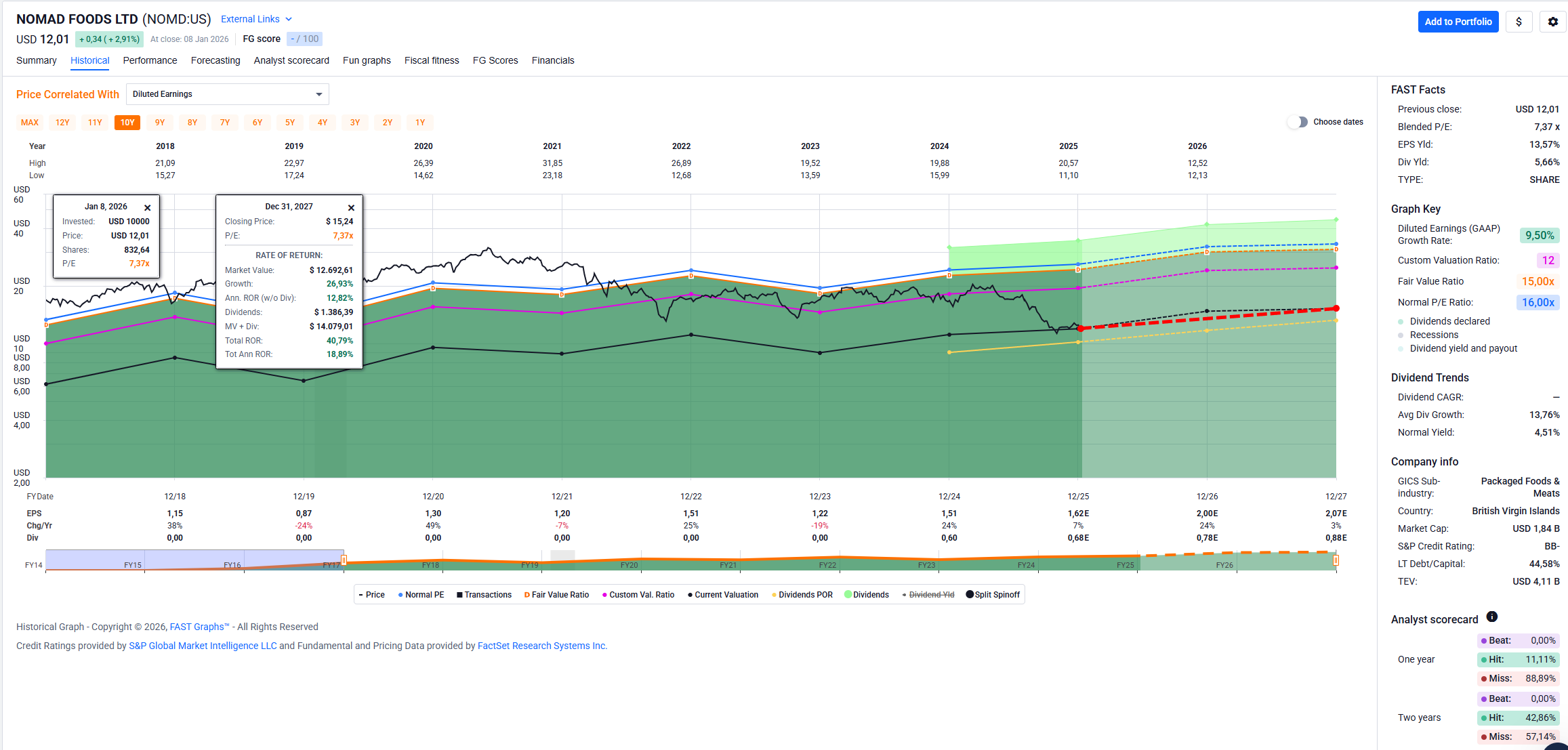Screen dimensions: 1568x750
Task: Click the Add to Portfolio button
Action: [1458, 22]
